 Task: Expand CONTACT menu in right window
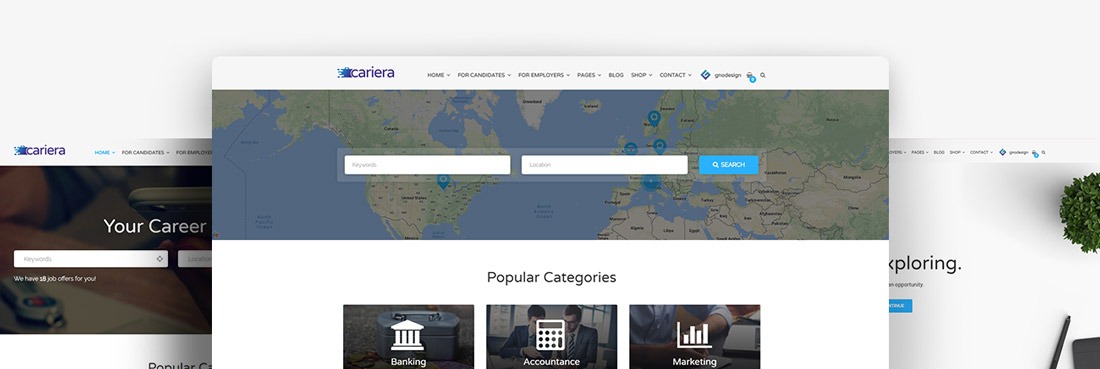click(981, 152)
